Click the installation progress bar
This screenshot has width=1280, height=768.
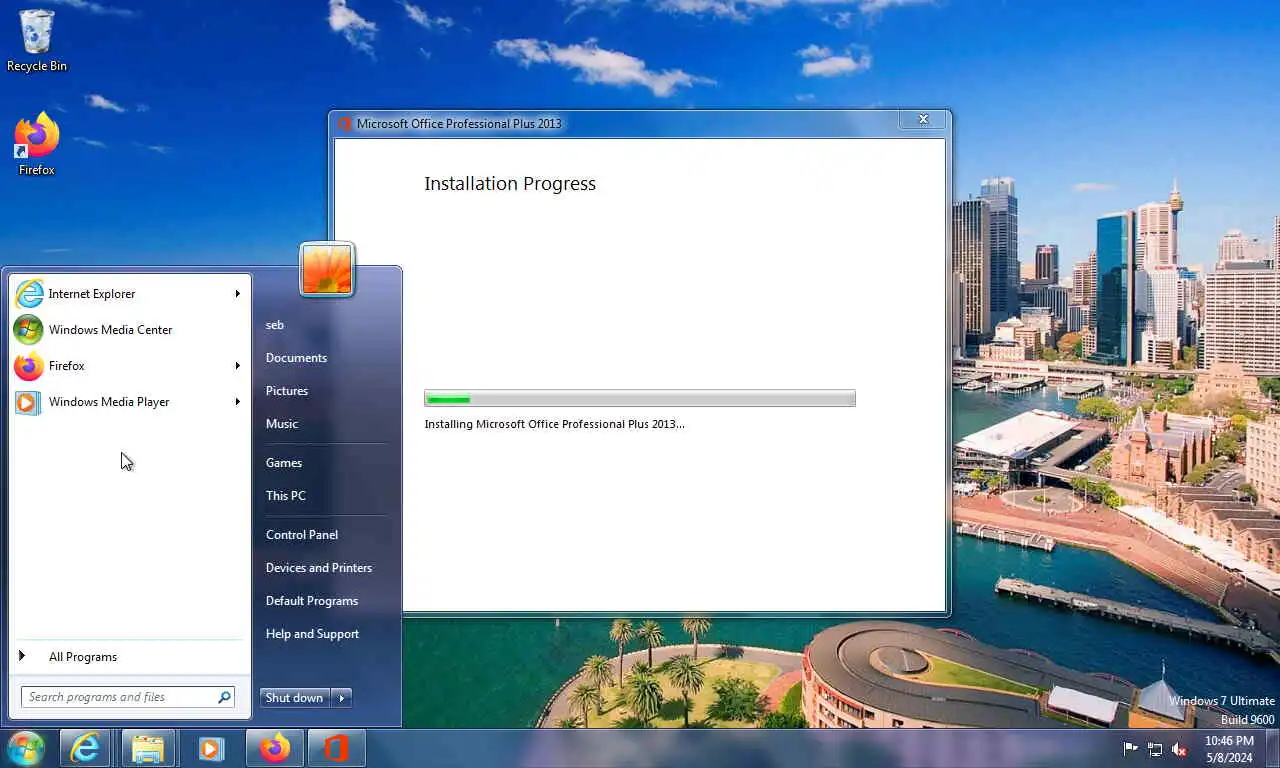[640, 398]
